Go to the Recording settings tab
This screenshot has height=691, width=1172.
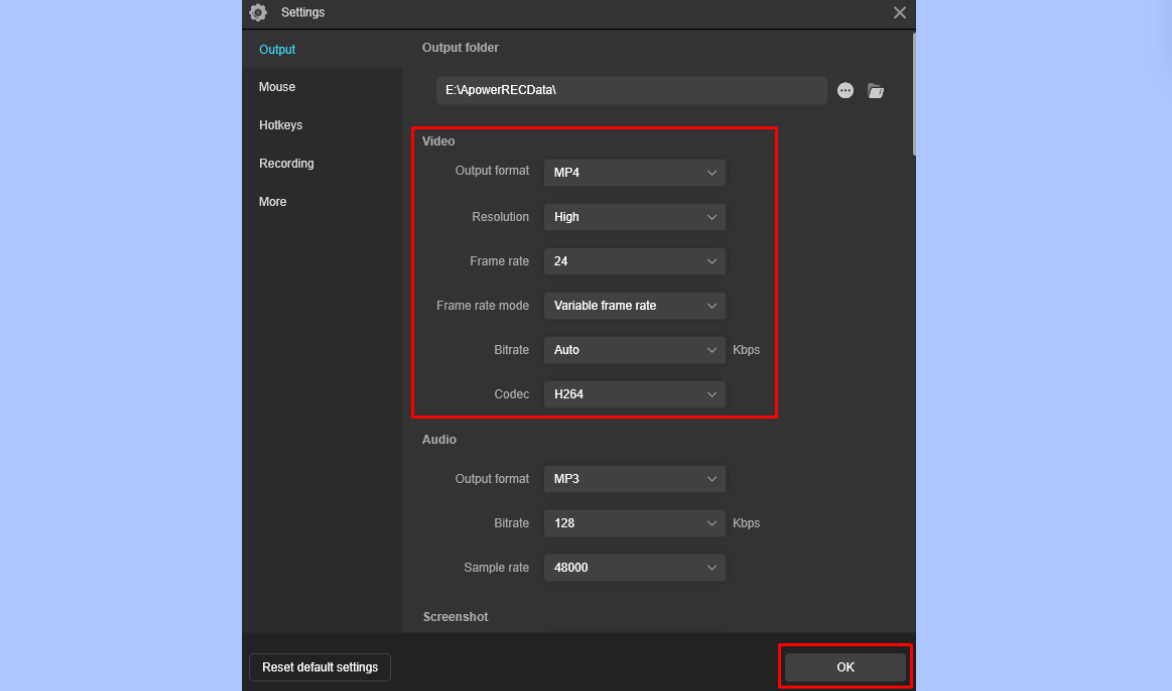pos(321,163)
